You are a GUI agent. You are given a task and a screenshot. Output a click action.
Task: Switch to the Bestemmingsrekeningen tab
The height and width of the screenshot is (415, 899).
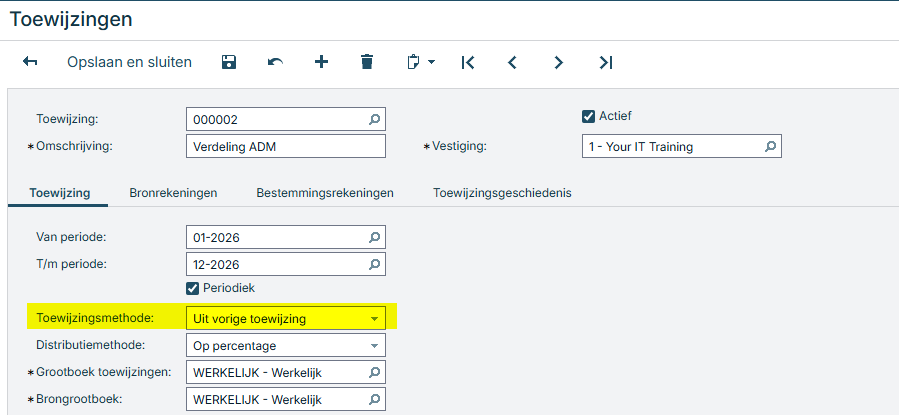point(325,193)
